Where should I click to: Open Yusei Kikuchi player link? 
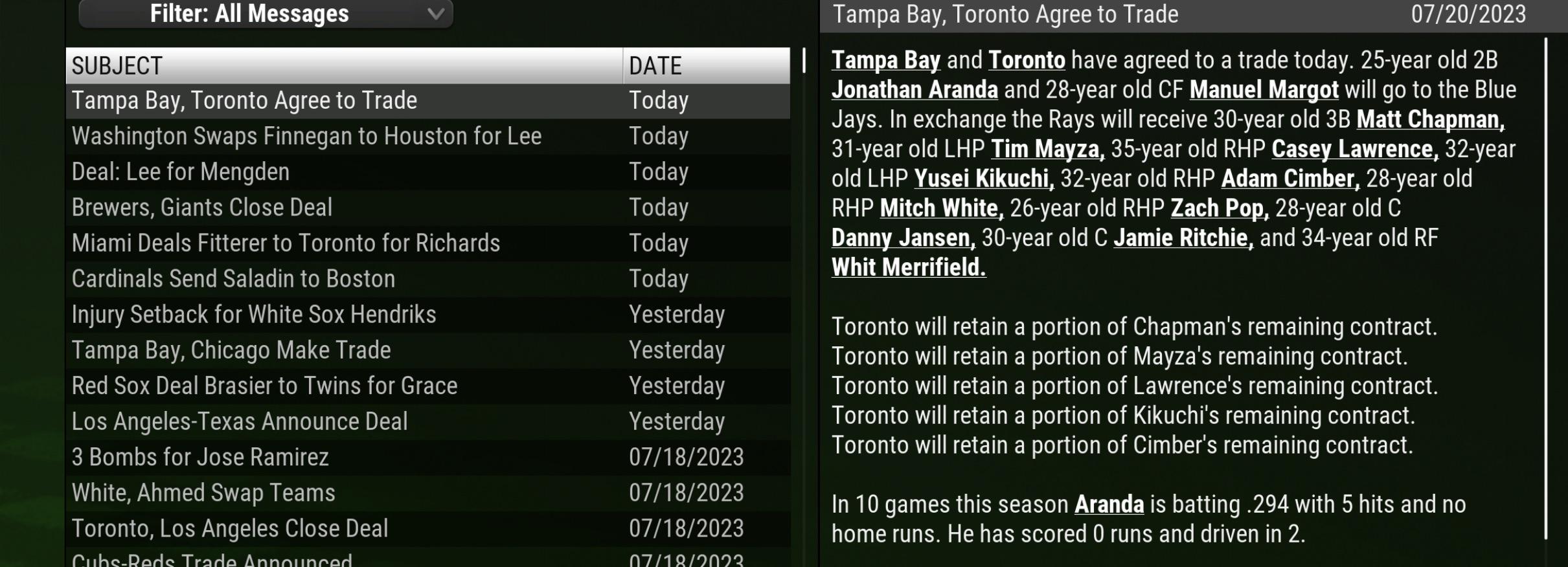tap(984, 179)
